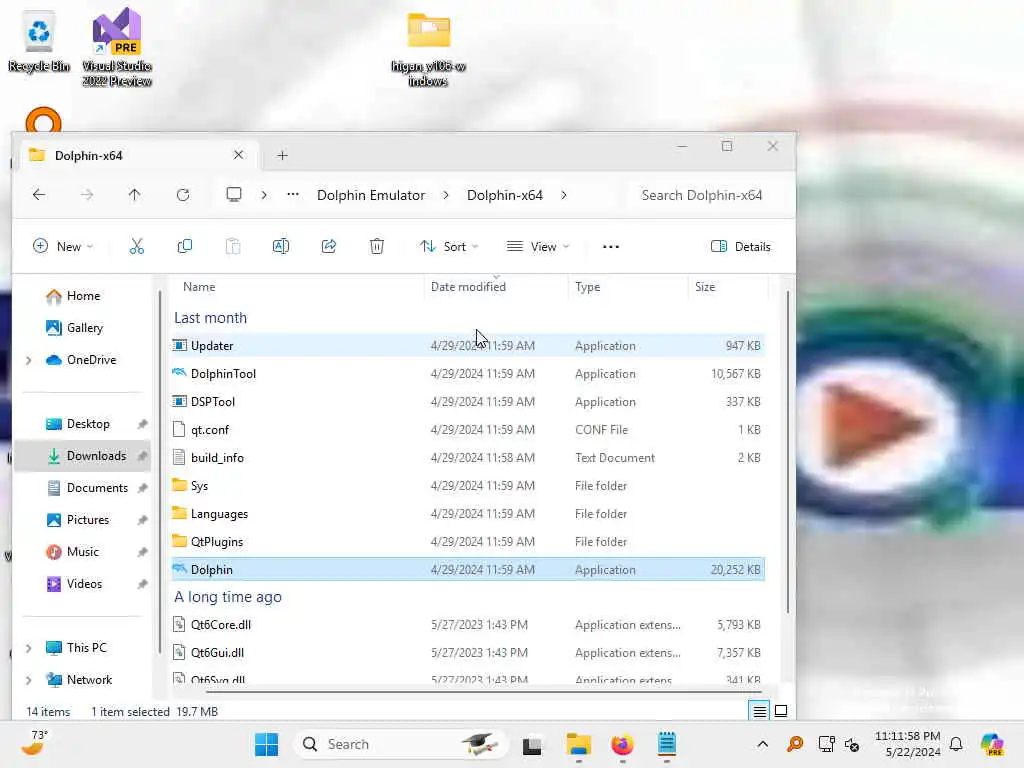Screen dimensions: 1024x768
Task: Show hidden breadcrumb path ellipsis
Action: click(x=293, y=195)
